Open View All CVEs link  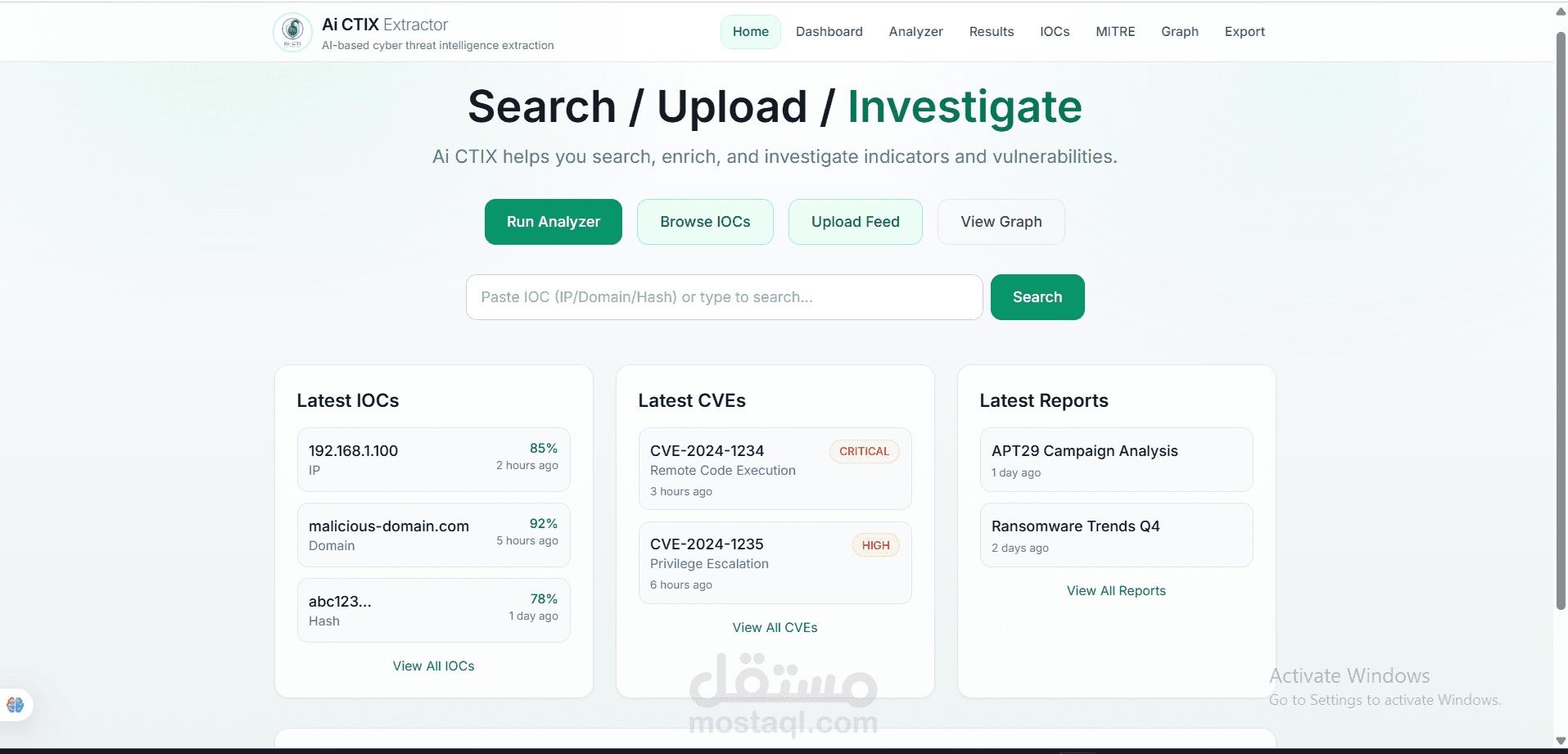(775, 627)
